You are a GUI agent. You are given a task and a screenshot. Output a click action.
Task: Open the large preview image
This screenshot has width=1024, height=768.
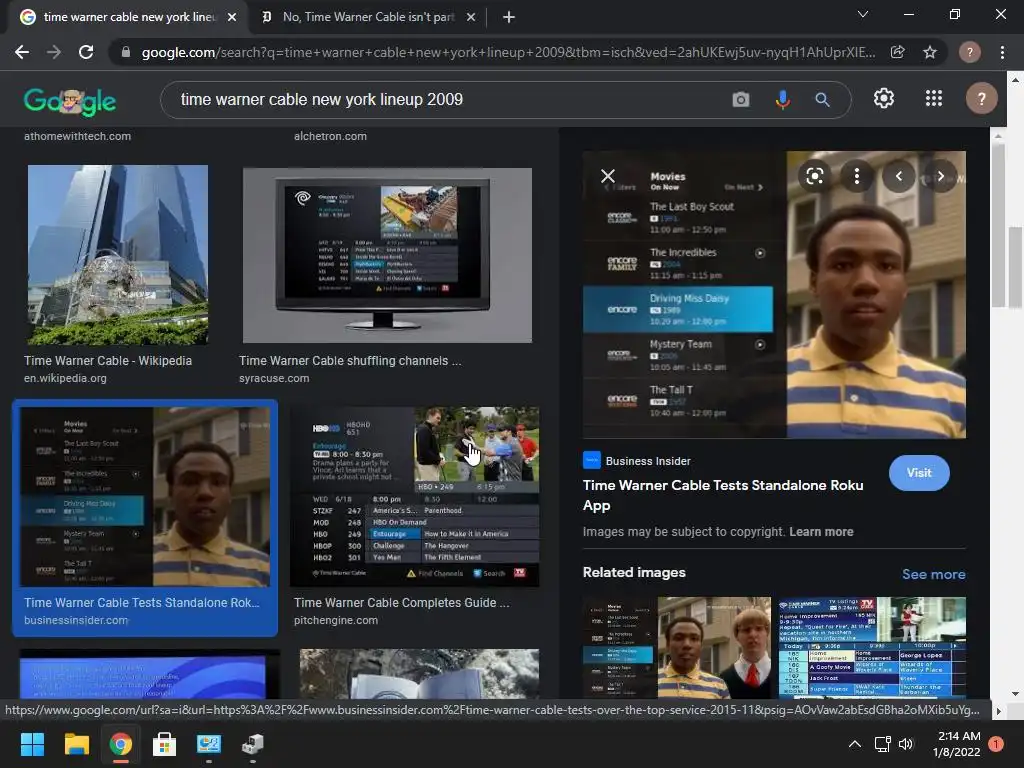point(774,295)
